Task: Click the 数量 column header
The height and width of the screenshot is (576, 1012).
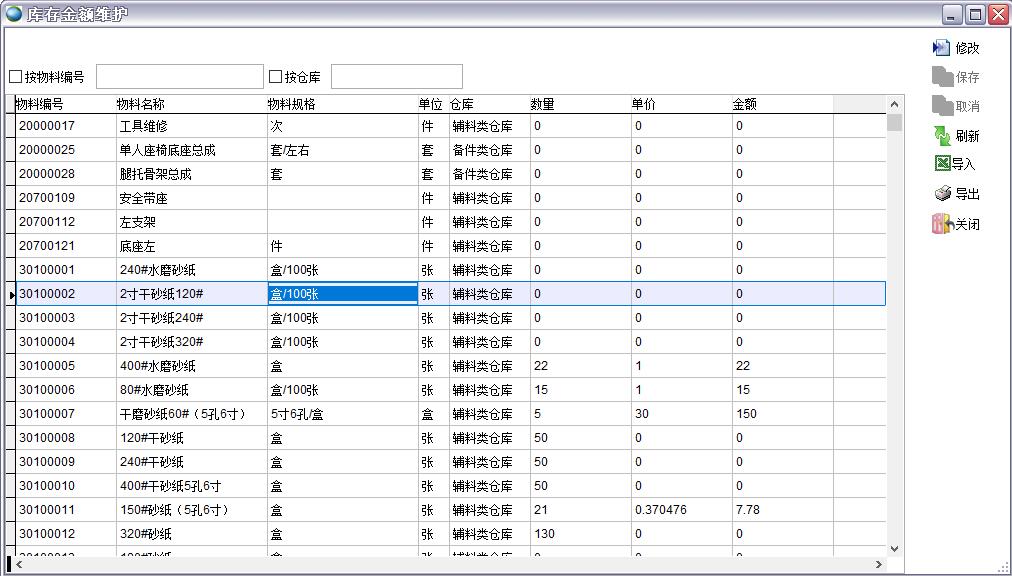Action: 543,104
